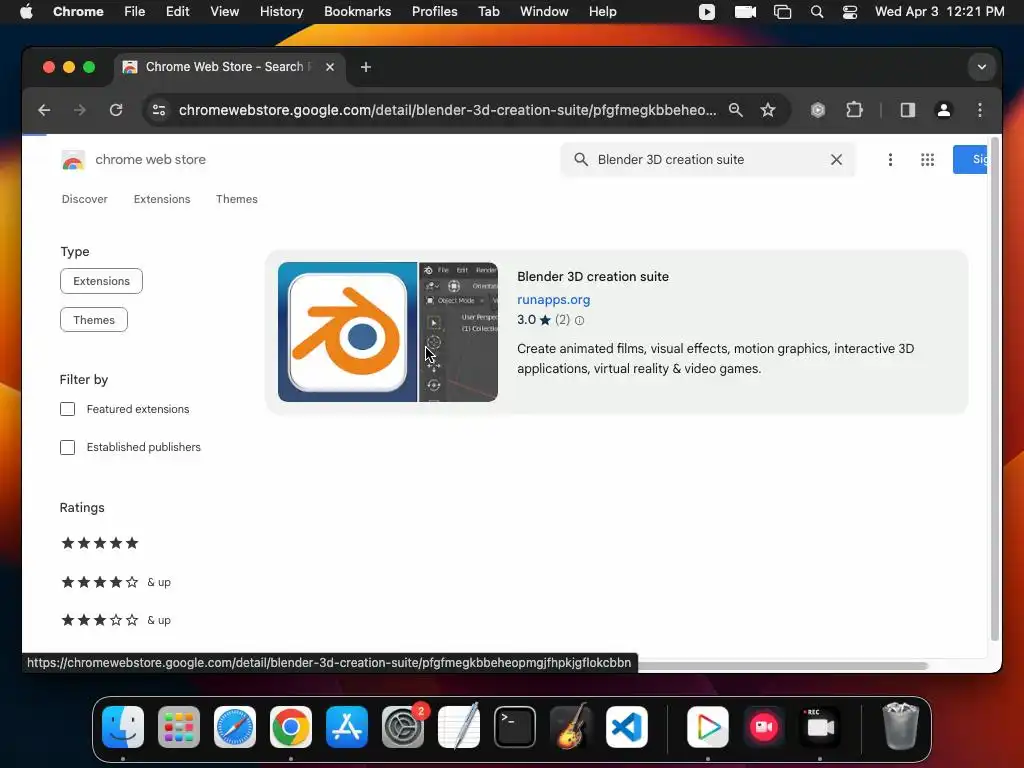Toggle the Chrome side panel
The image size is (1024, 768).
pyautogui.click(x=908, y=110)
